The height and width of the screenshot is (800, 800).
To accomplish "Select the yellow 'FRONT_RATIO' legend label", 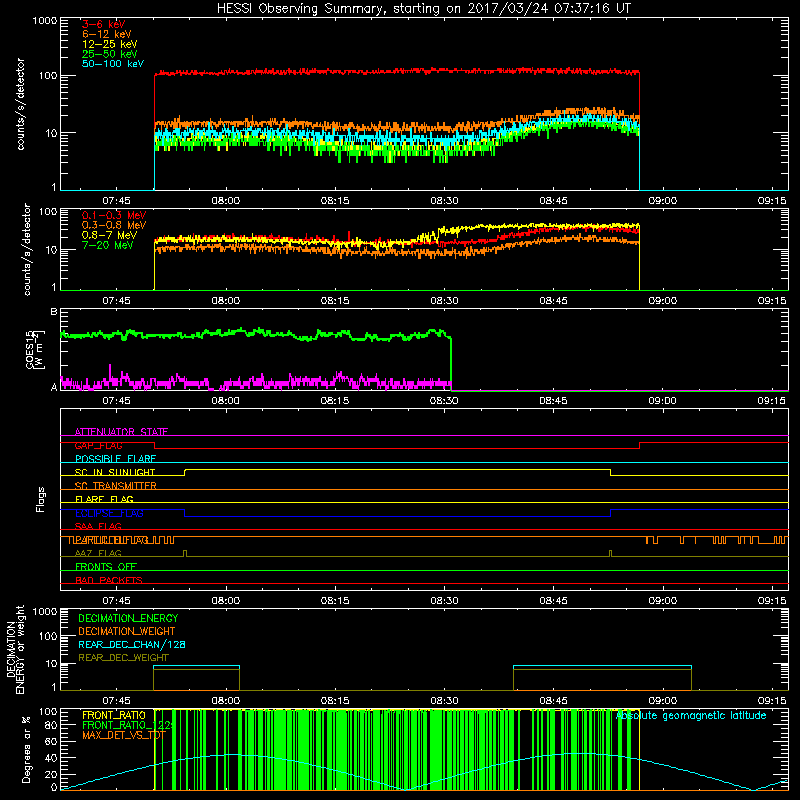I will [x=114, y=715].
